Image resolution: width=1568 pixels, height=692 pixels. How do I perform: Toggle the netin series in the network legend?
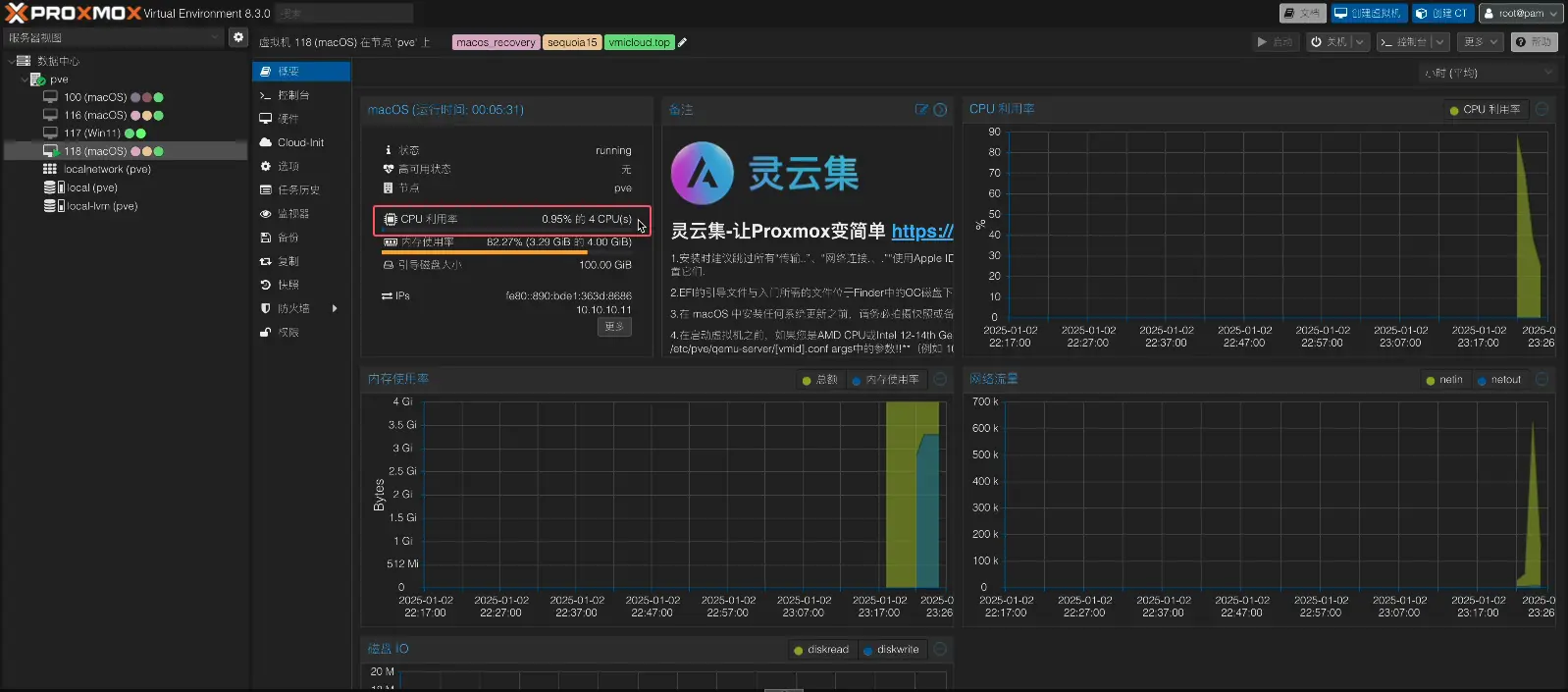[x=1443, y=380]
